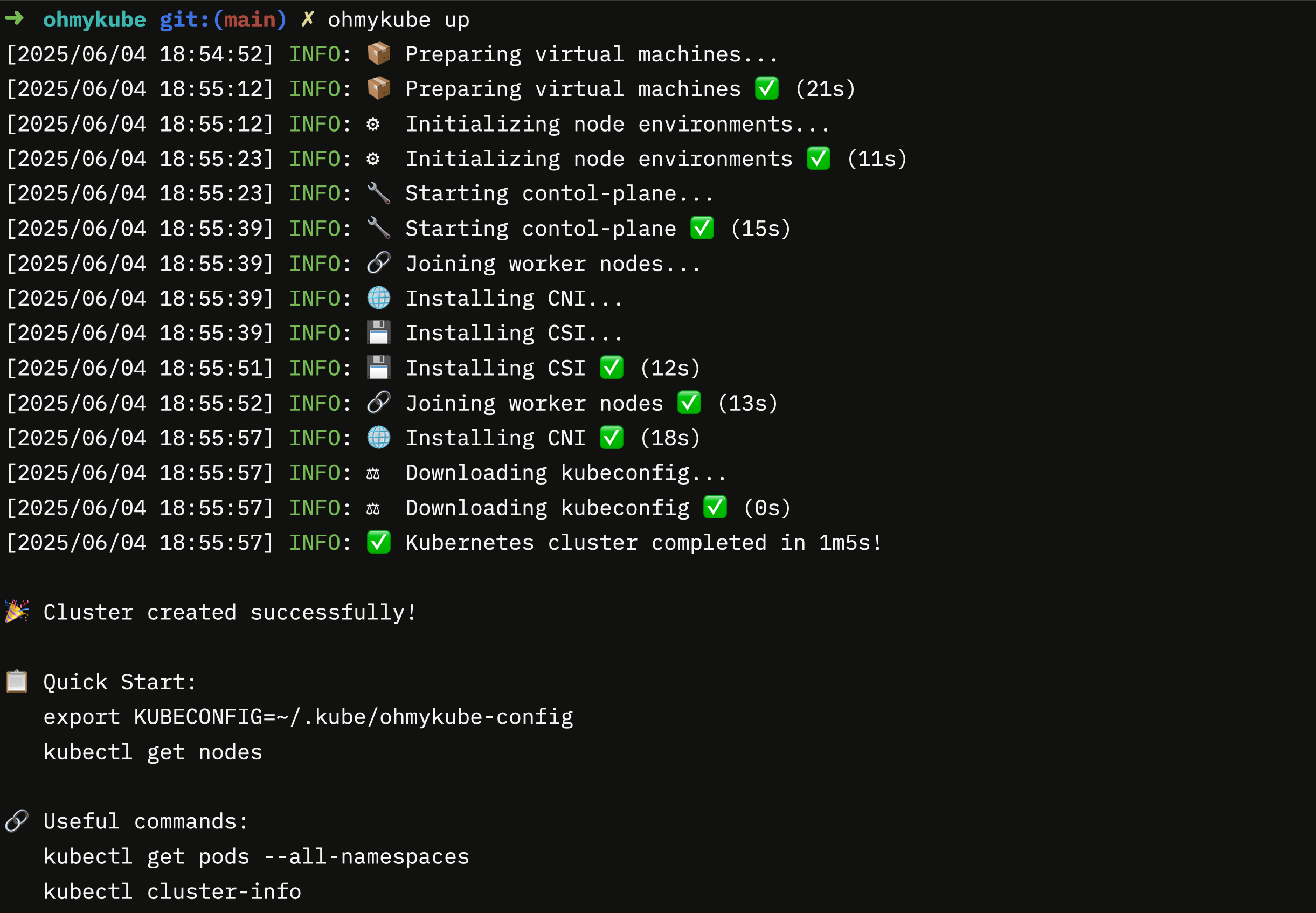This screenshot has height=913, width=1316.
Task: Click the green prompt arrow at the top
Action: 15,19
